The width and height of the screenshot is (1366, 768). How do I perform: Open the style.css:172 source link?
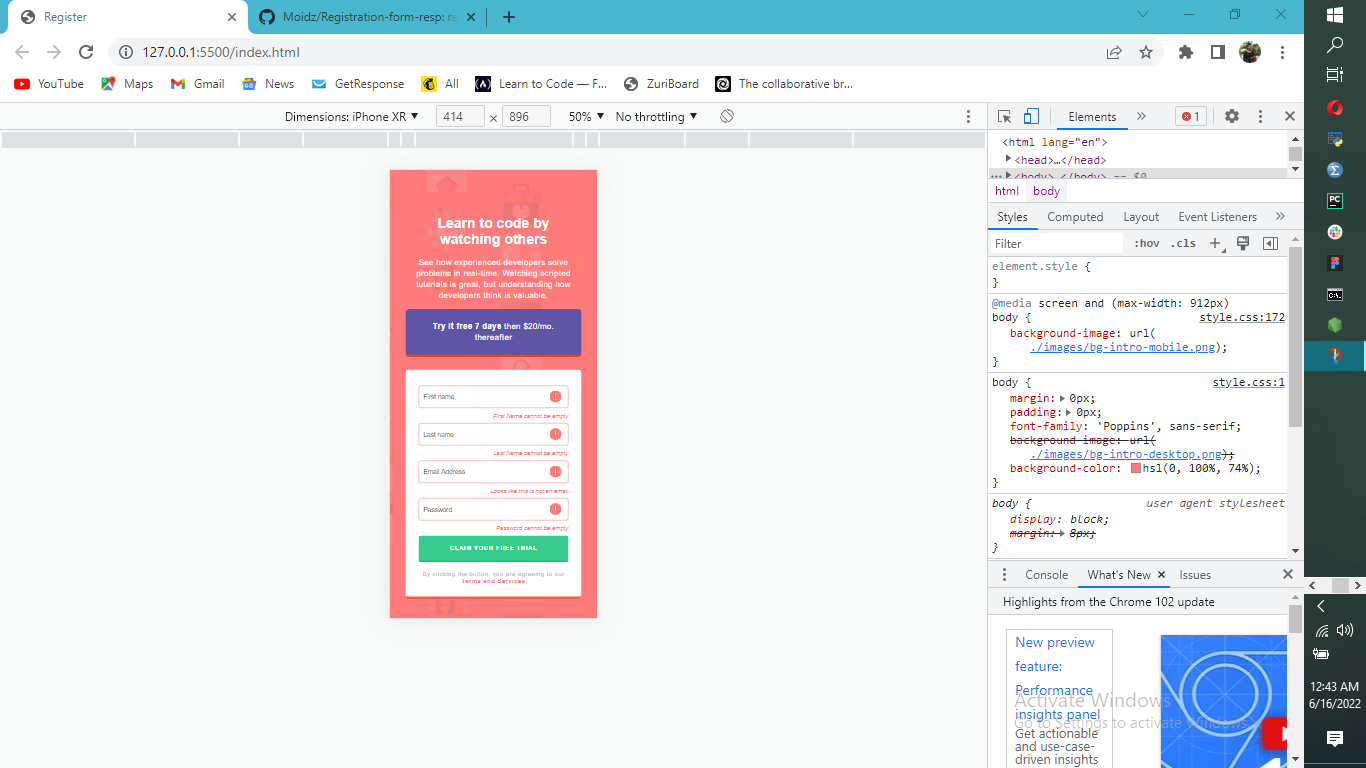click(1242, 318)
